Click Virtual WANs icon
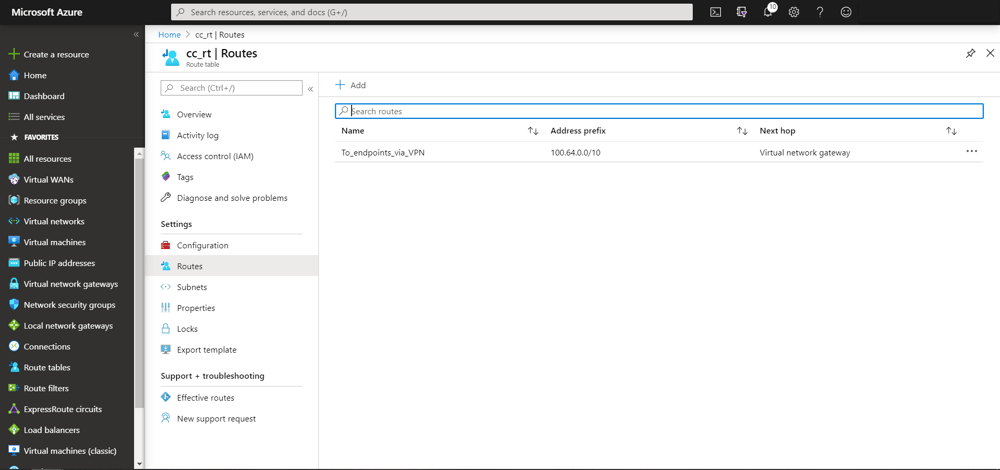Viewport: 1000px width, 470px height. 13,180
